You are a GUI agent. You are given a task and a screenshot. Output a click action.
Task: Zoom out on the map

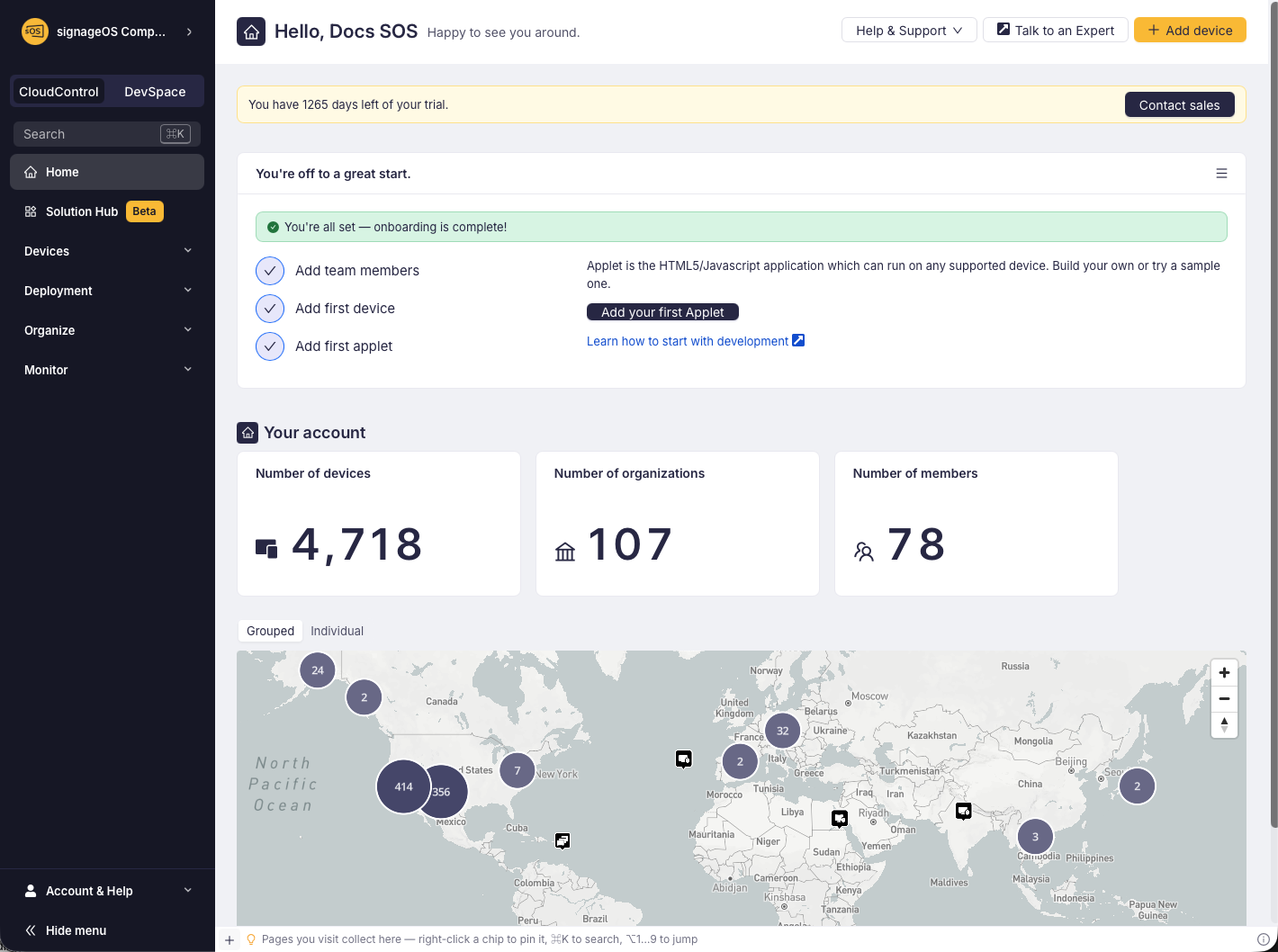1224,698
